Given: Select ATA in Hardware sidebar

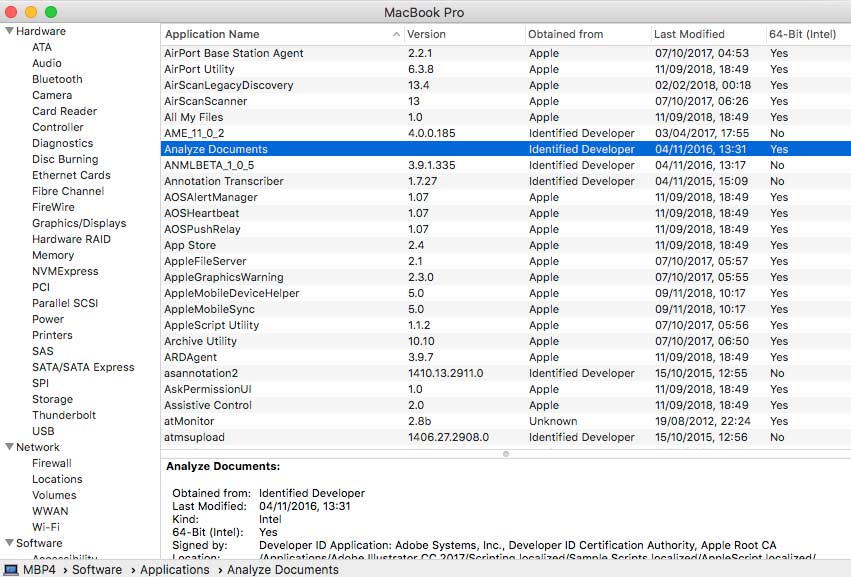Looking at the screenshot, I should (x=42, y=47).
